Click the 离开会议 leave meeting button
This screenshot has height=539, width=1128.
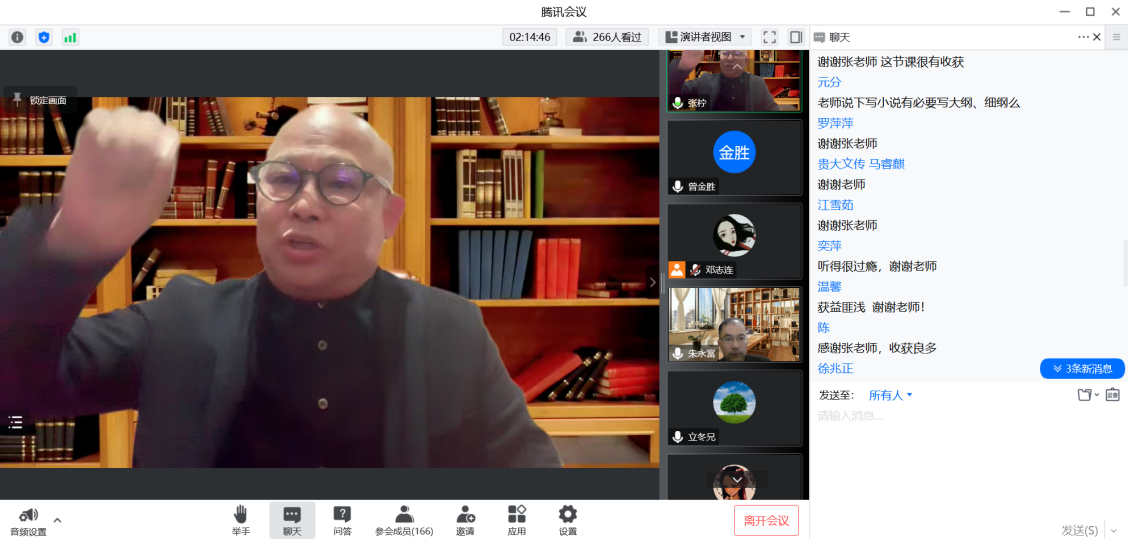[766, 521]
